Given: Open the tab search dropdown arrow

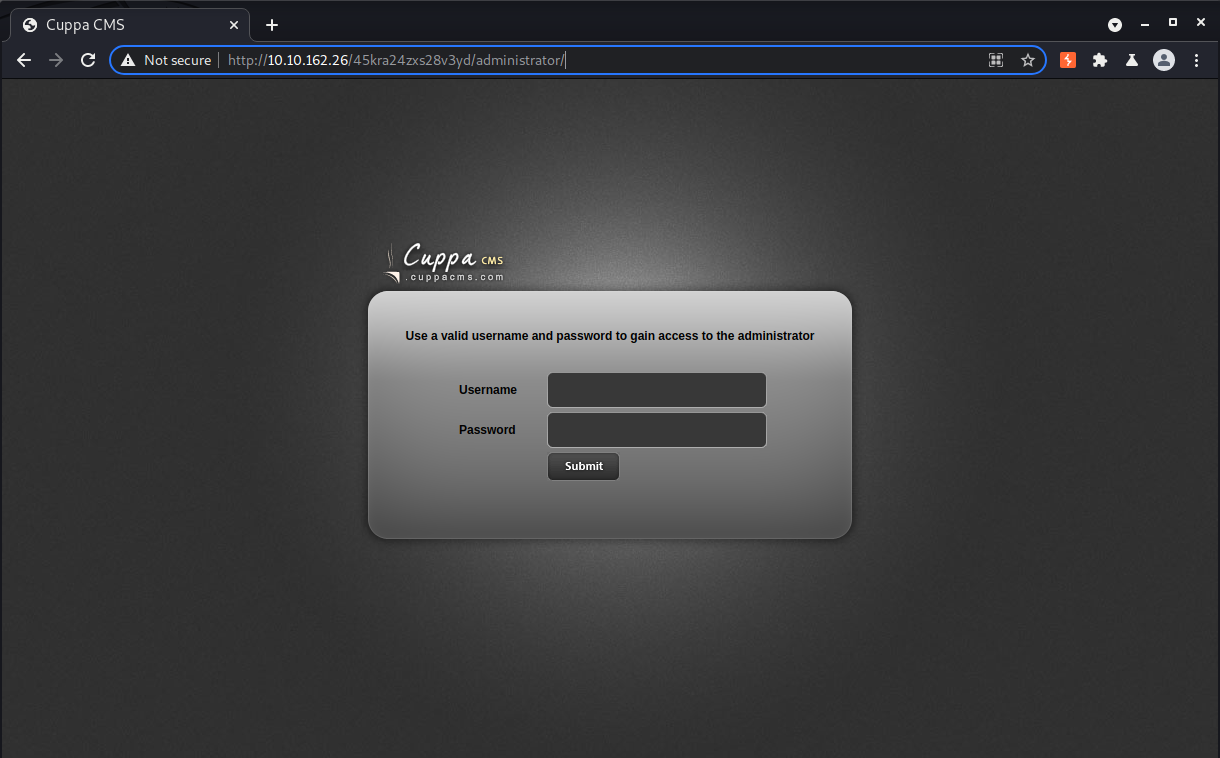Looking at the screenshot, I should tap(1115, 25).
